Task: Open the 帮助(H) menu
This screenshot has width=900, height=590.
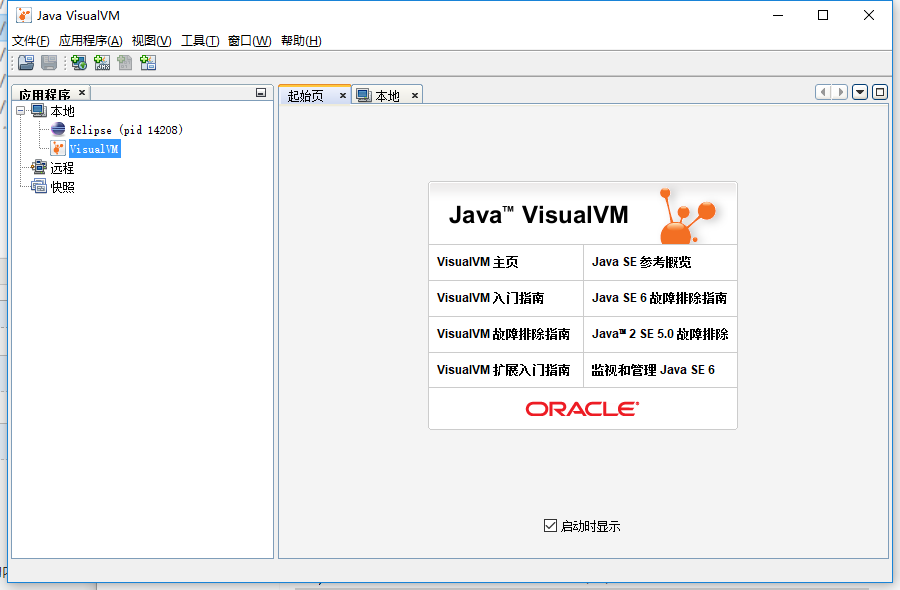Action: pos(301,41)
